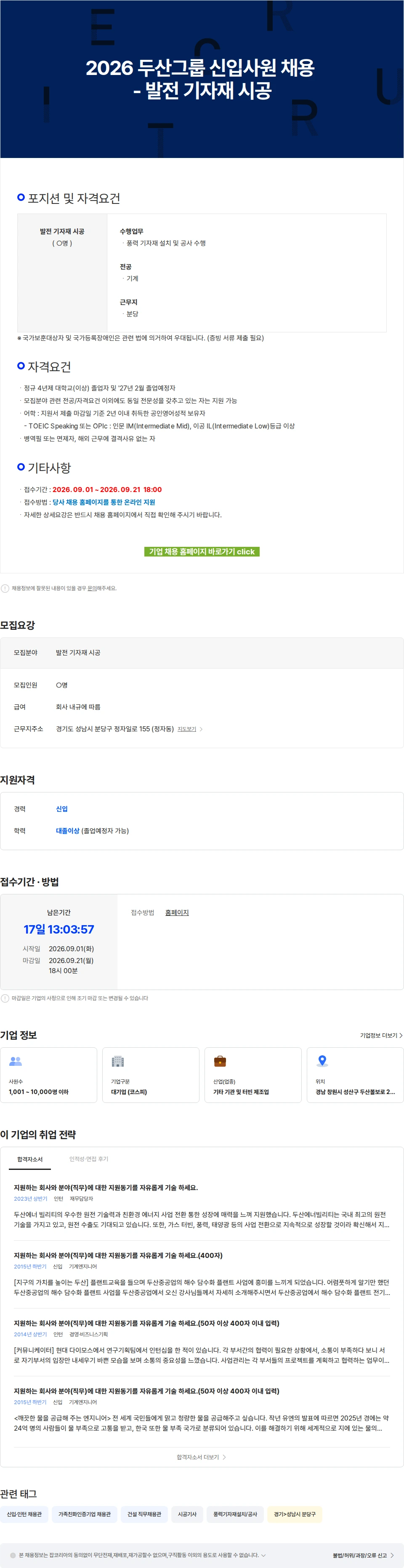The height and width of the screenshot is (1568, 404).
Task: Click the green 기업 채용 홈페이지 바로가기 click button
Action: (202, 551)
